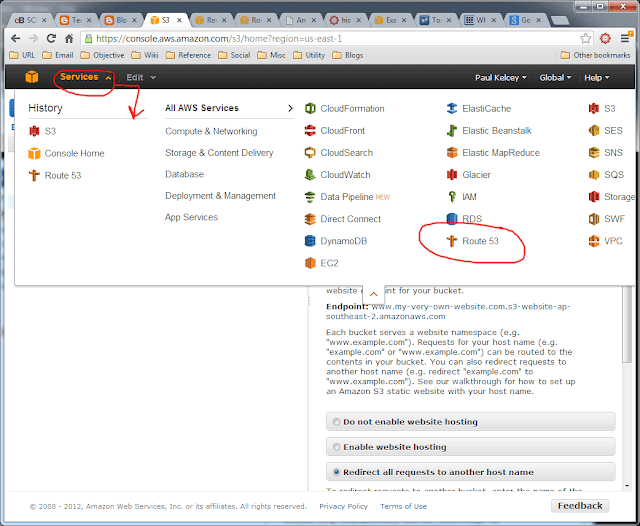Open S3 icon in services grid
640x526 pixels.
[x=594, y=109]
